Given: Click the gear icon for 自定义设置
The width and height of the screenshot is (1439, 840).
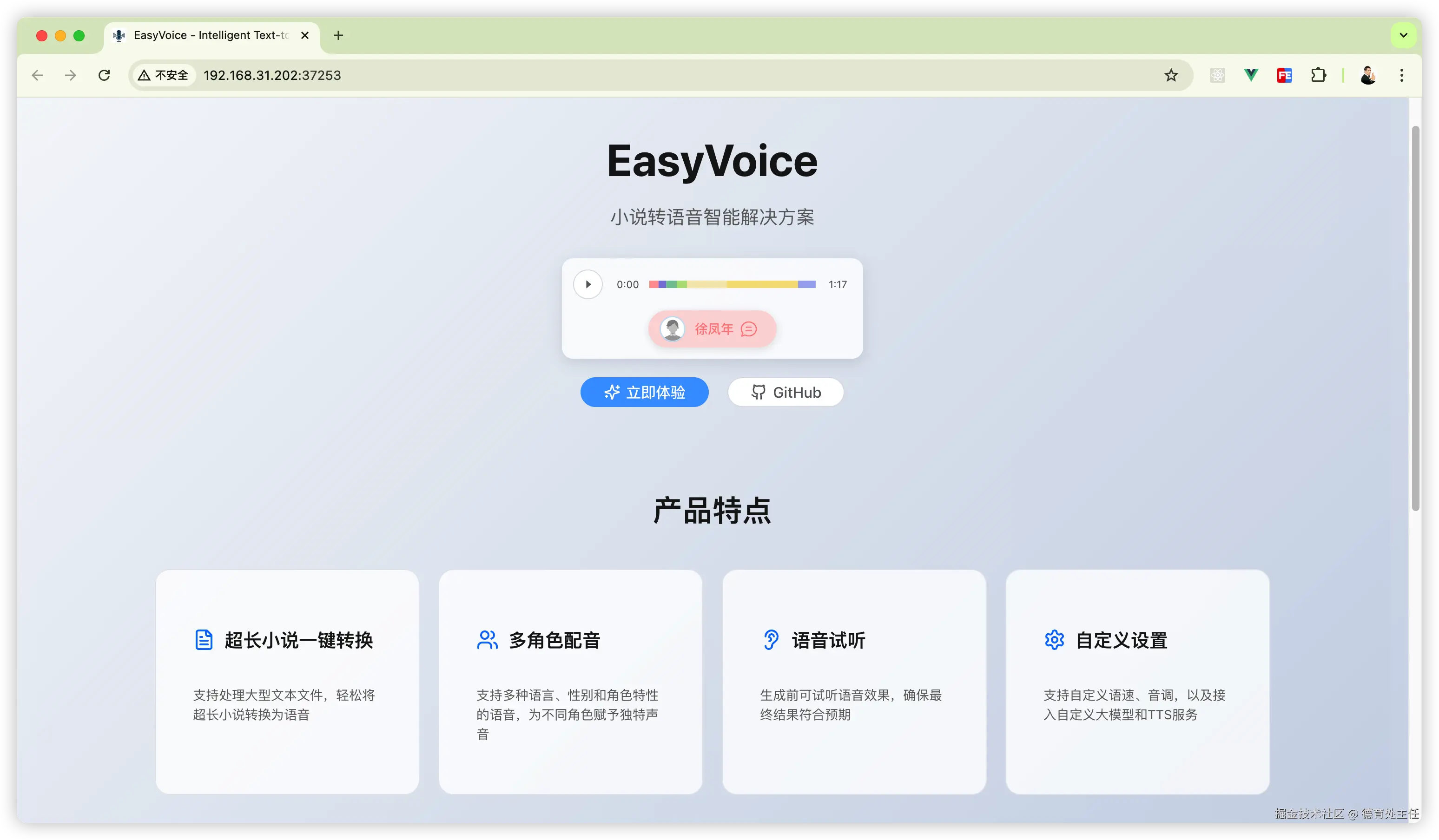Looking at the screenshot, I should pyautogui.click(x=1054, y=640).
